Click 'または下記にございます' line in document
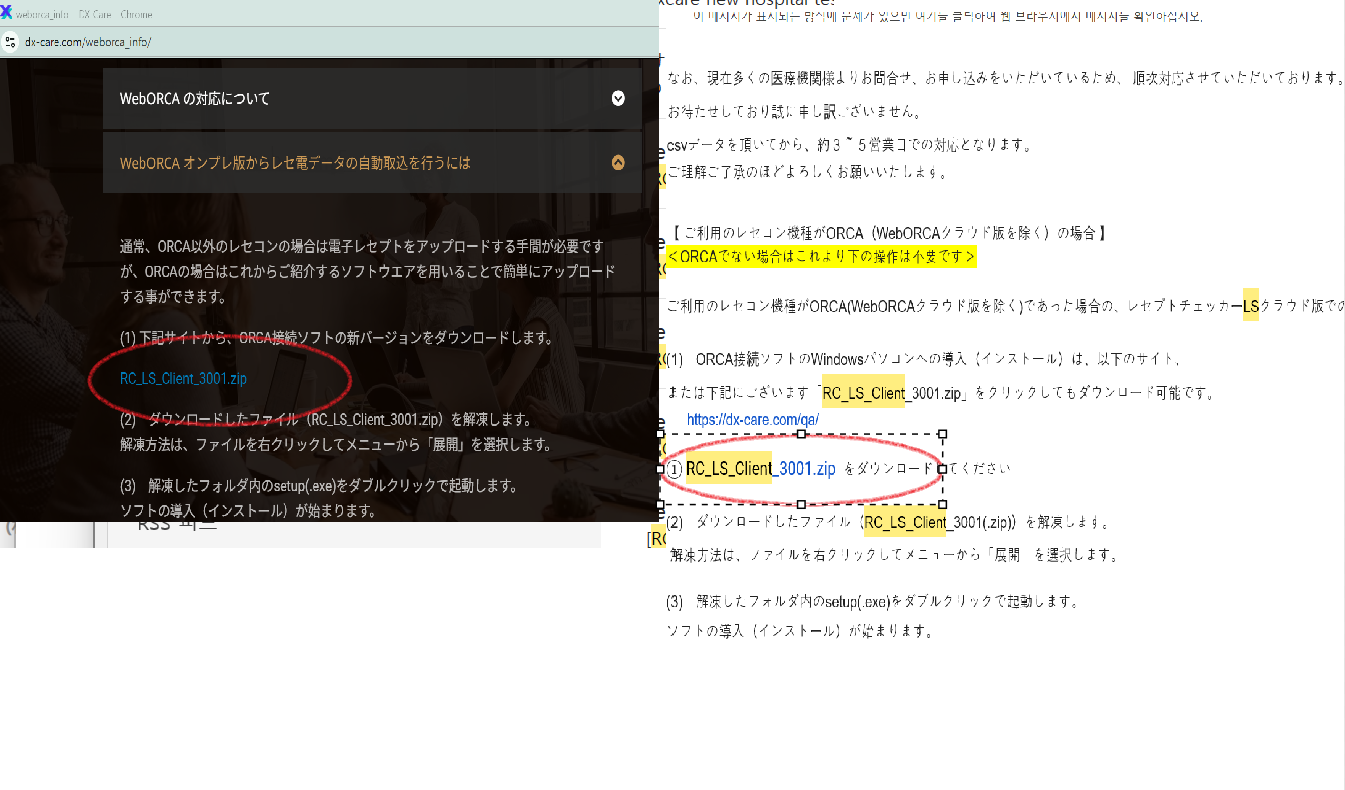The width and height of the screenshot is (1345, 790). [x=942, y=393]
